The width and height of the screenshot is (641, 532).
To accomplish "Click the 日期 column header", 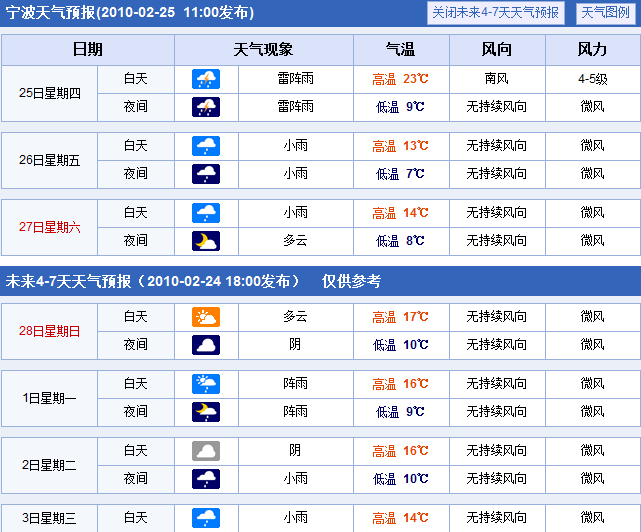I will [88, 49].
